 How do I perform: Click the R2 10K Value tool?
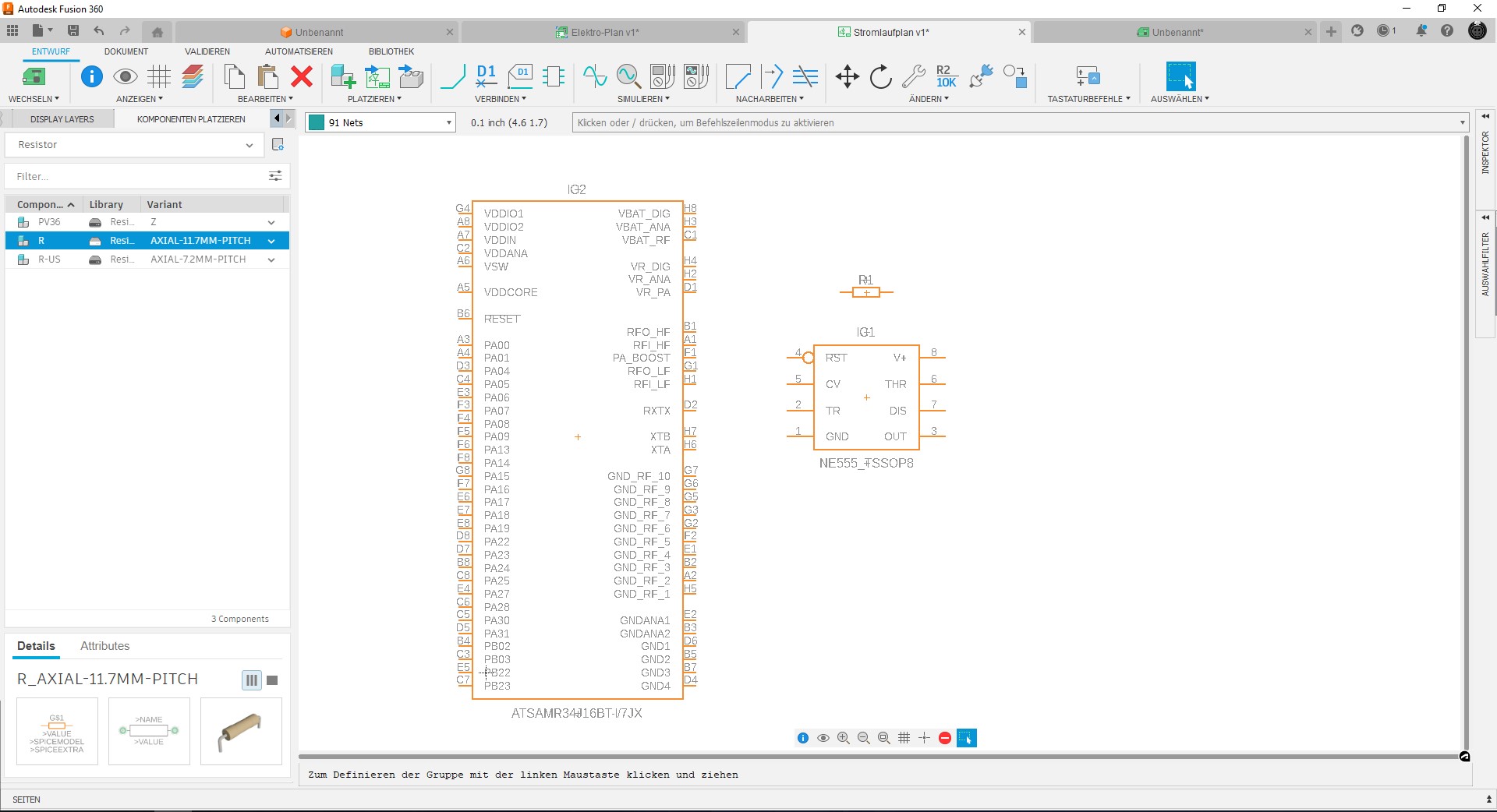(x=947, y=76)
